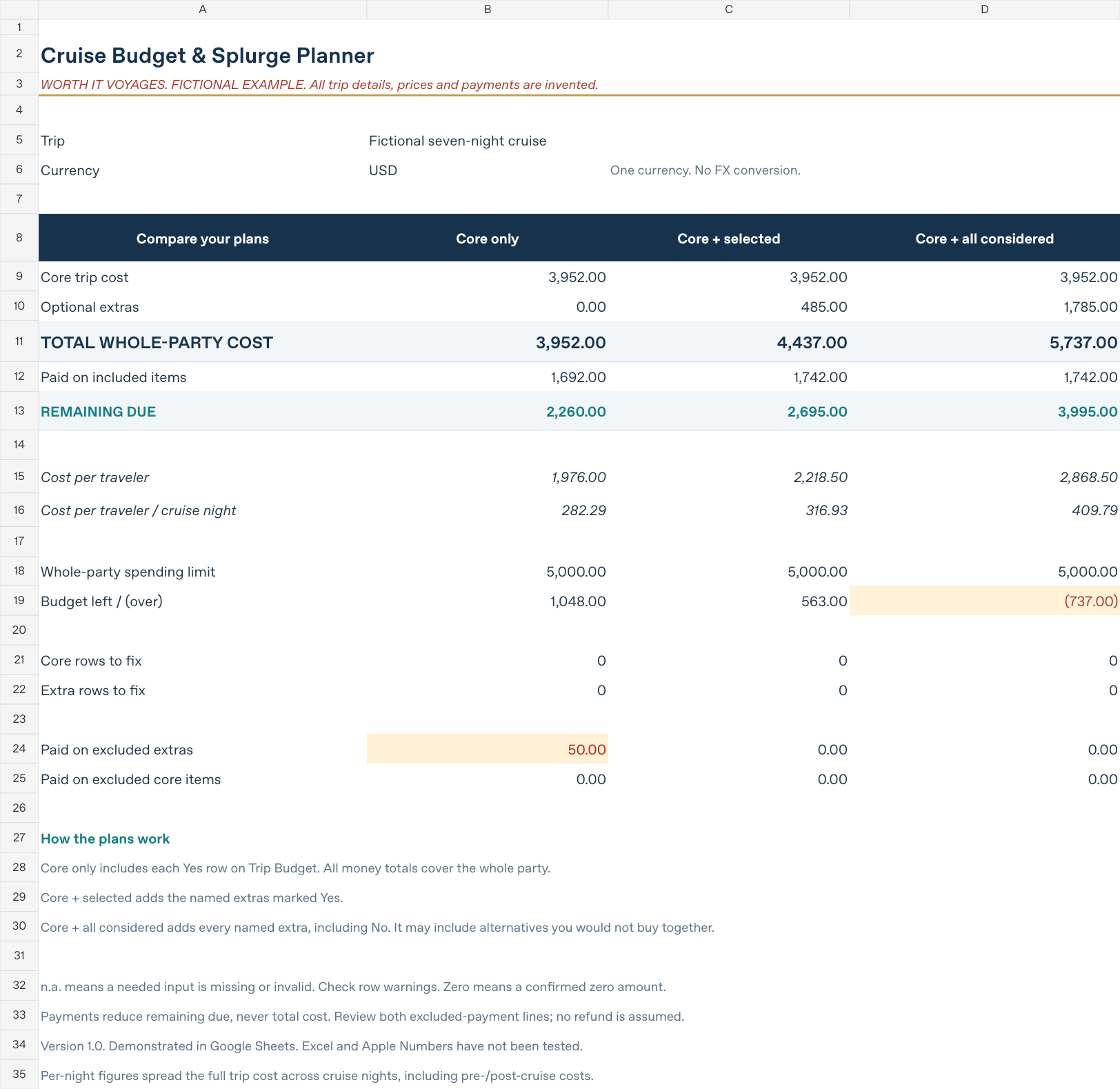Select column C header
Screen dimensions: 1120x1089
729,10
